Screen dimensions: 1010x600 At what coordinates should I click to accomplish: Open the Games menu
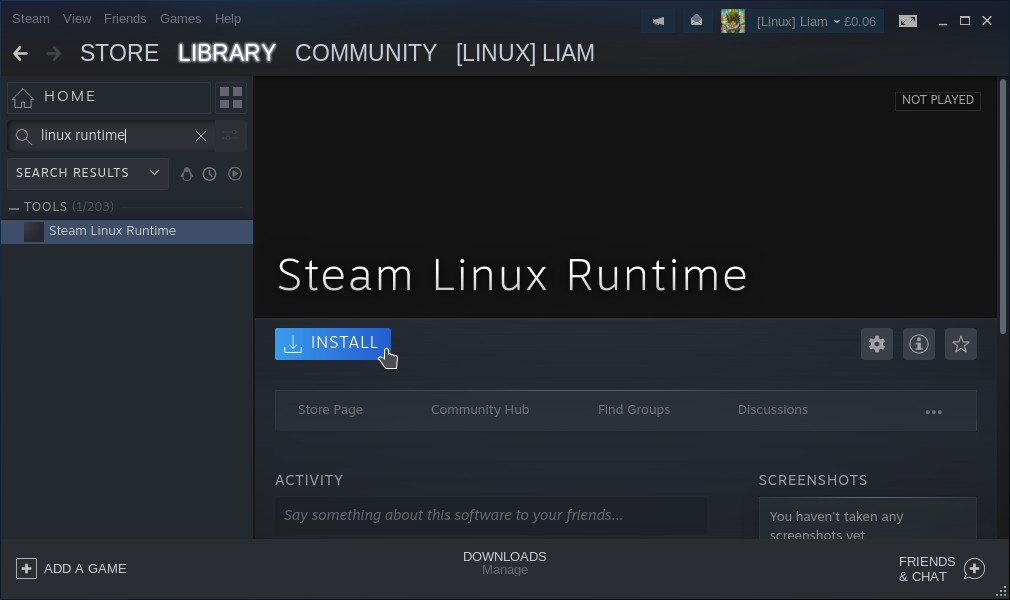tap(180, 19)
